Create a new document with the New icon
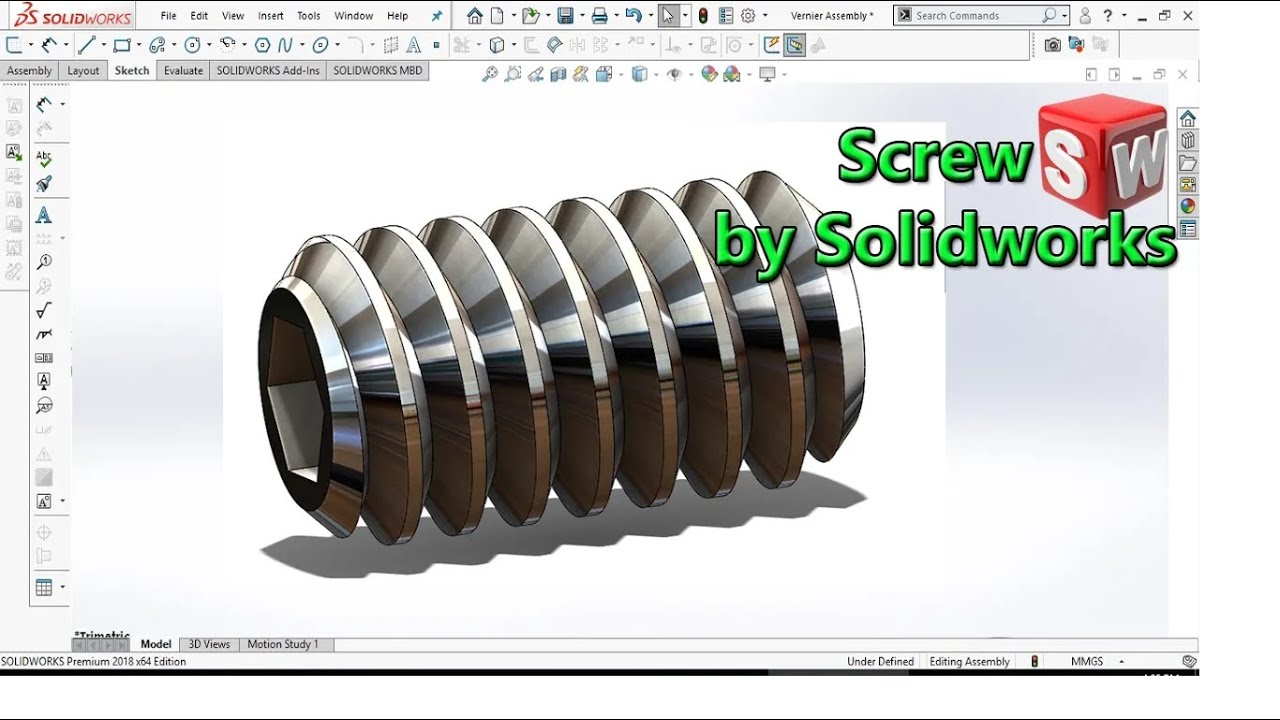 497,15
